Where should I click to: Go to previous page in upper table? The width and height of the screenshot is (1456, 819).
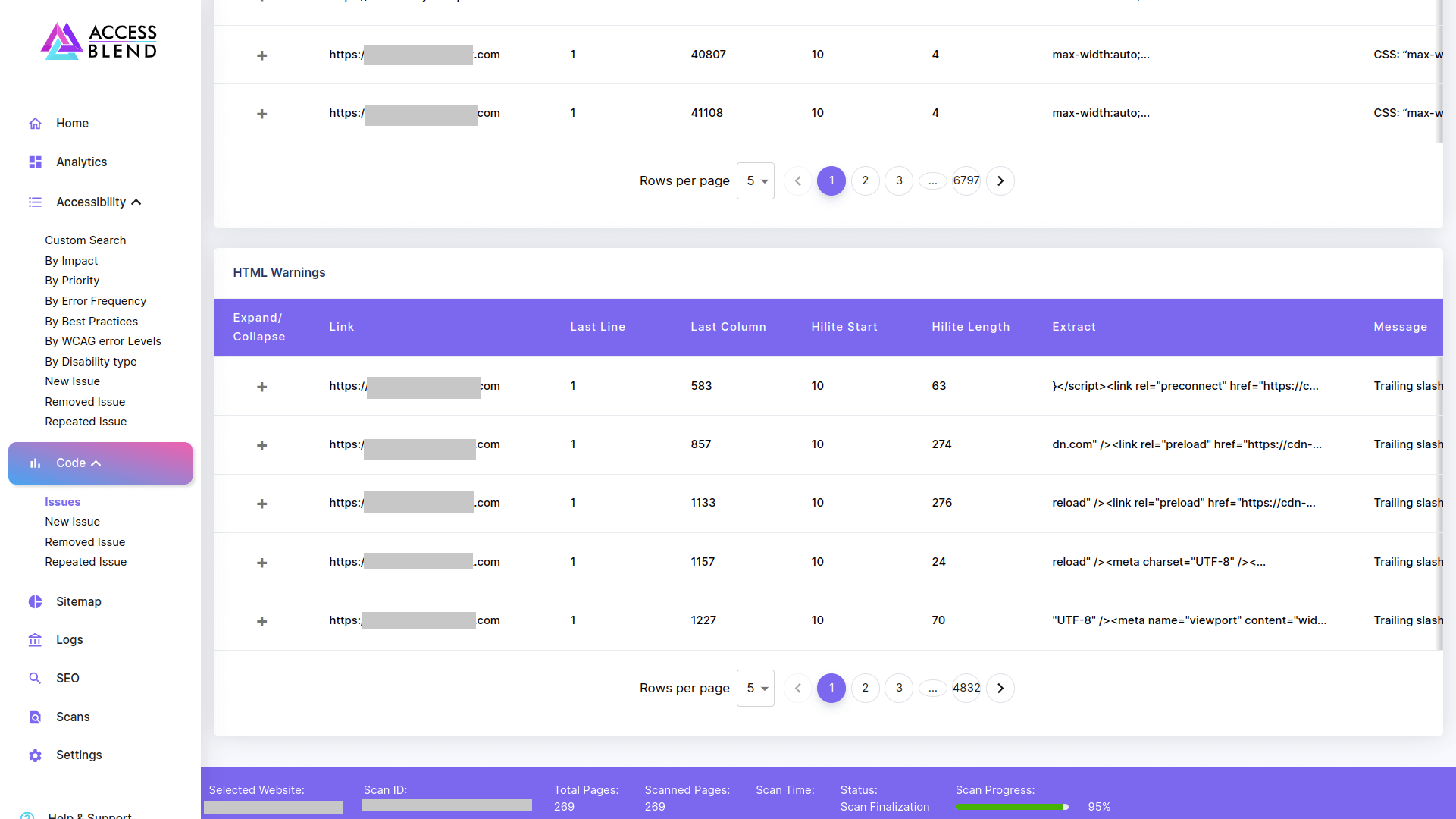[x=798, y=181]
